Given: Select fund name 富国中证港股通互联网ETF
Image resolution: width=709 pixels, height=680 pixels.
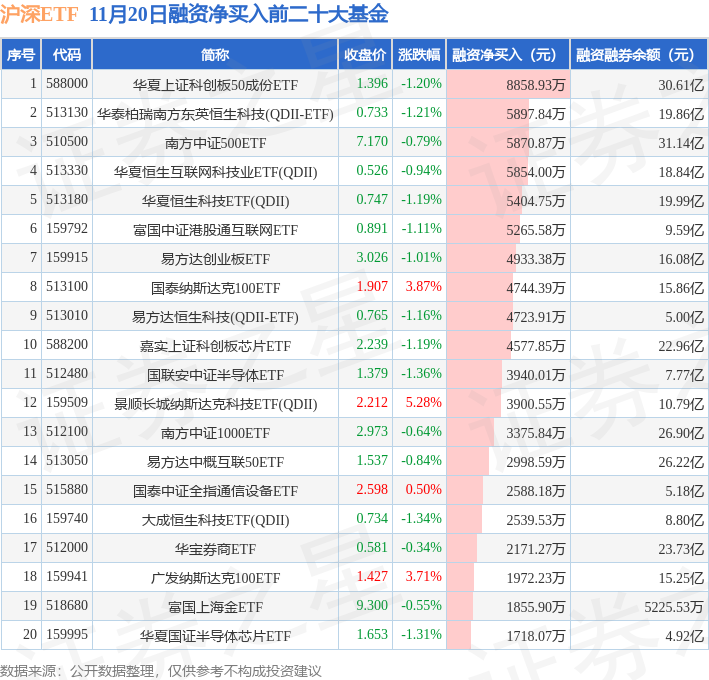Looking at the screenshot, I should [215, 230].
